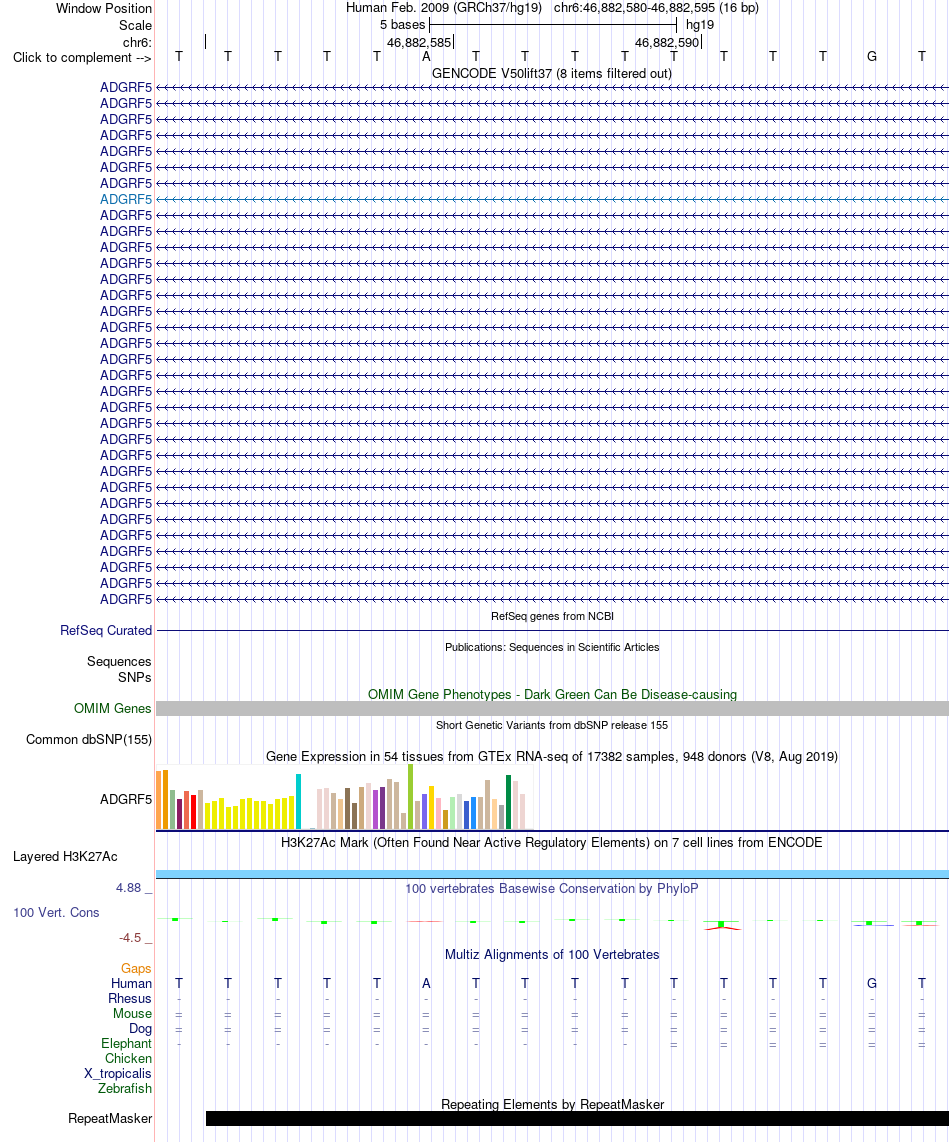Click the Layered H3K27Ac label

65,856
